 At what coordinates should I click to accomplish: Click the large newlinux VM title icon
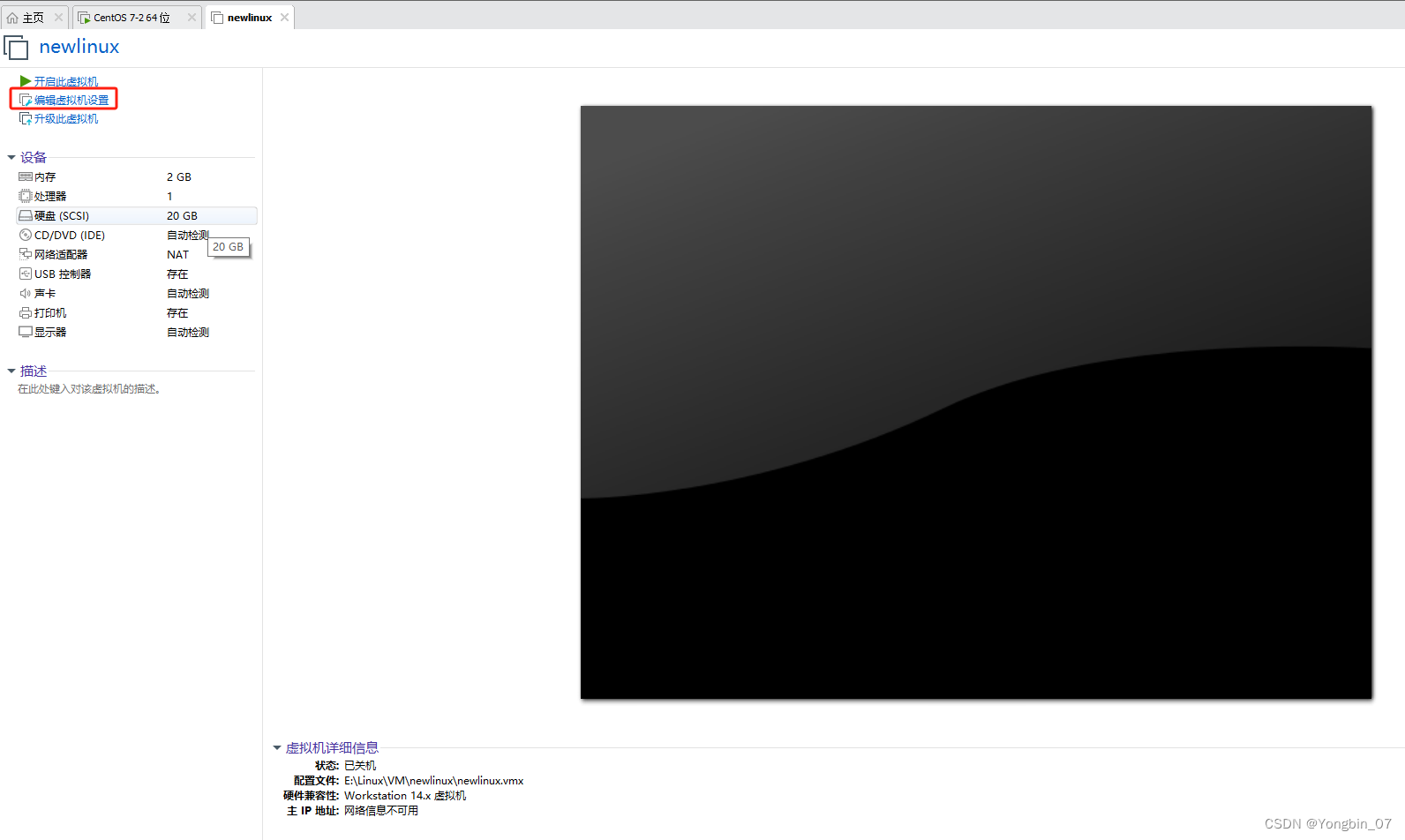coord(17,48)
